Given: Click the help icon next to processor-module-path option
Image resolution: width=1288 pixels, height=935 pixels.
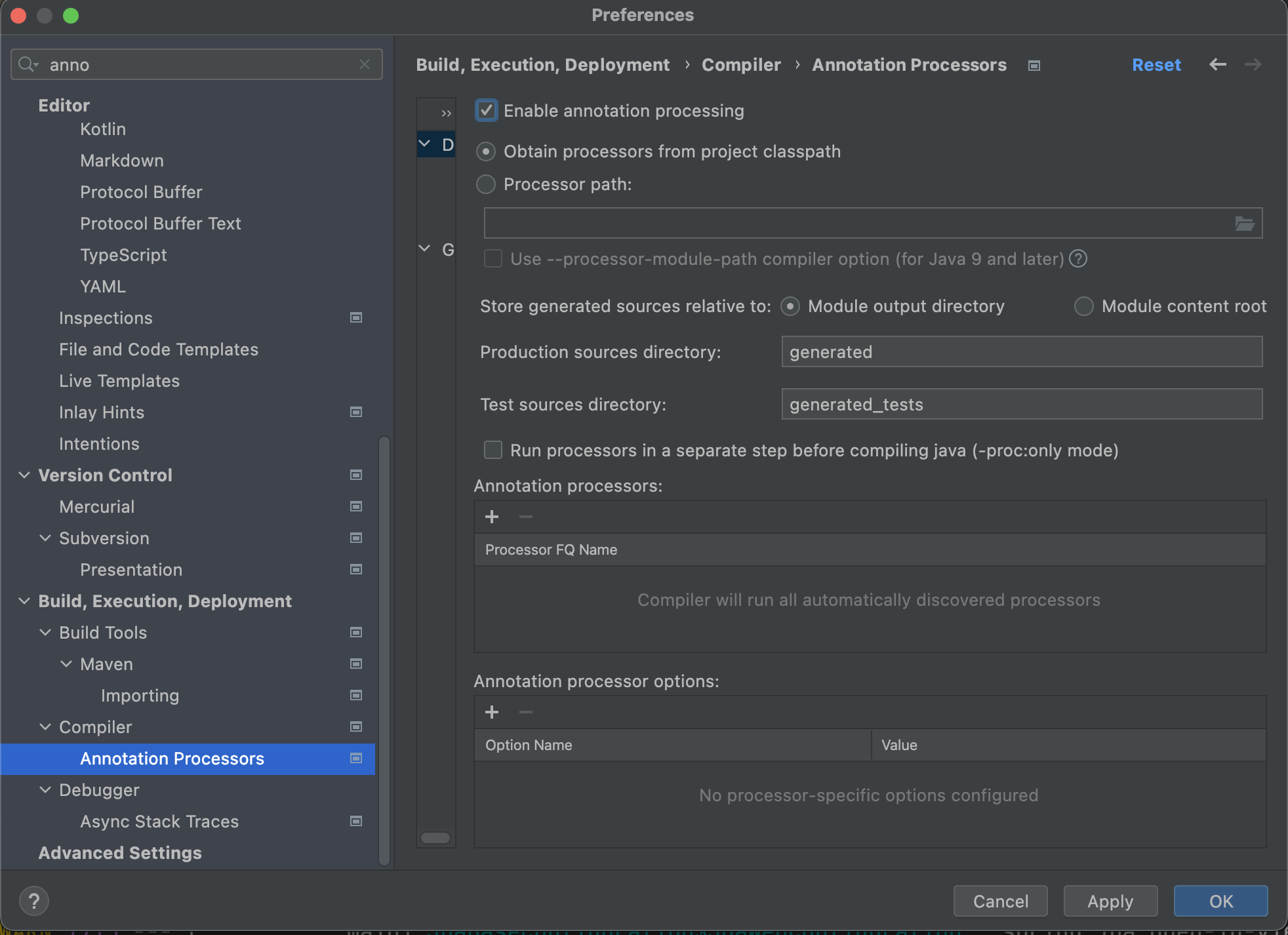Looking at the screenshot, I should point(1078,259).
